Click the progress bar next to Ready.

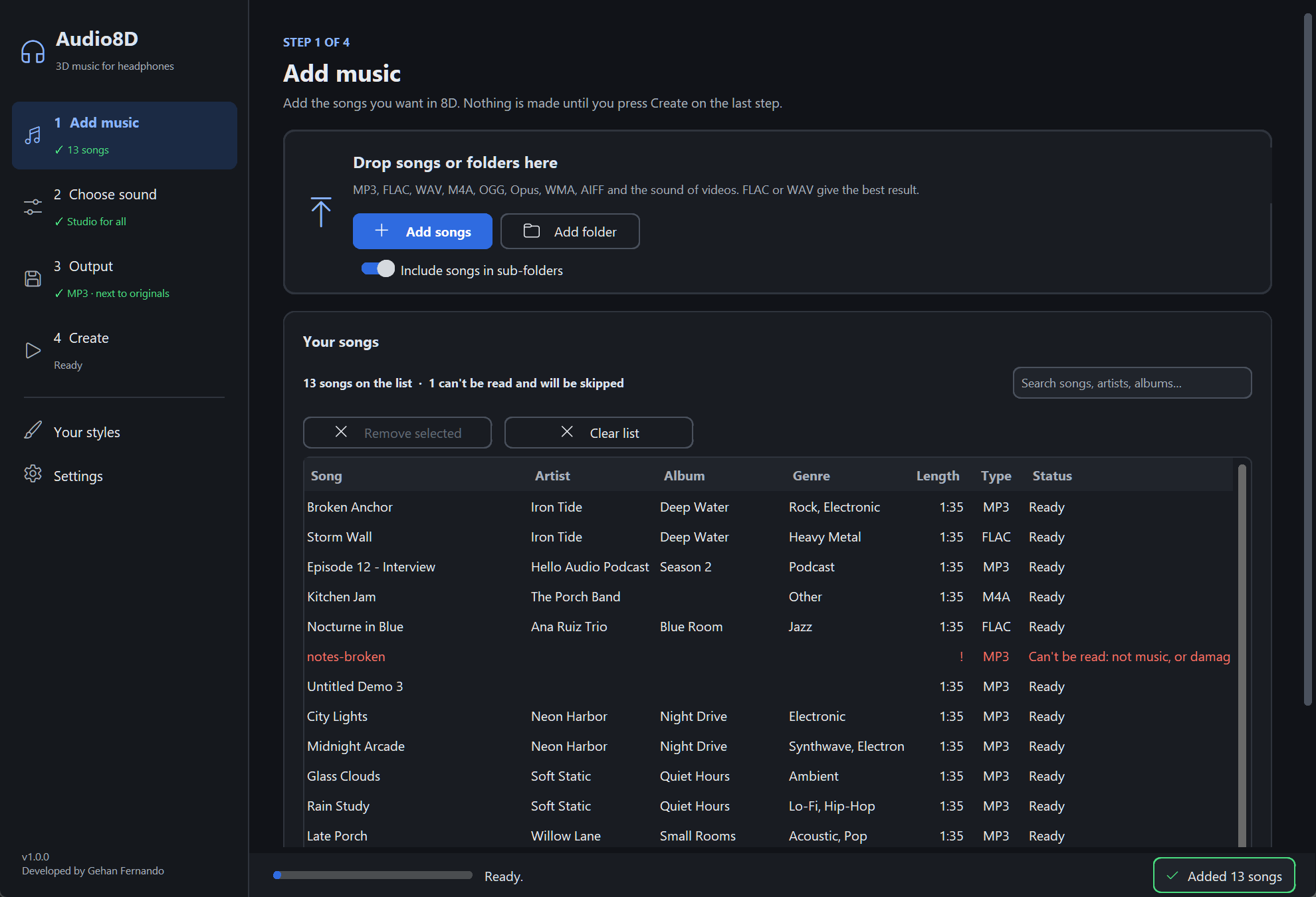click(x=373, y=876)
